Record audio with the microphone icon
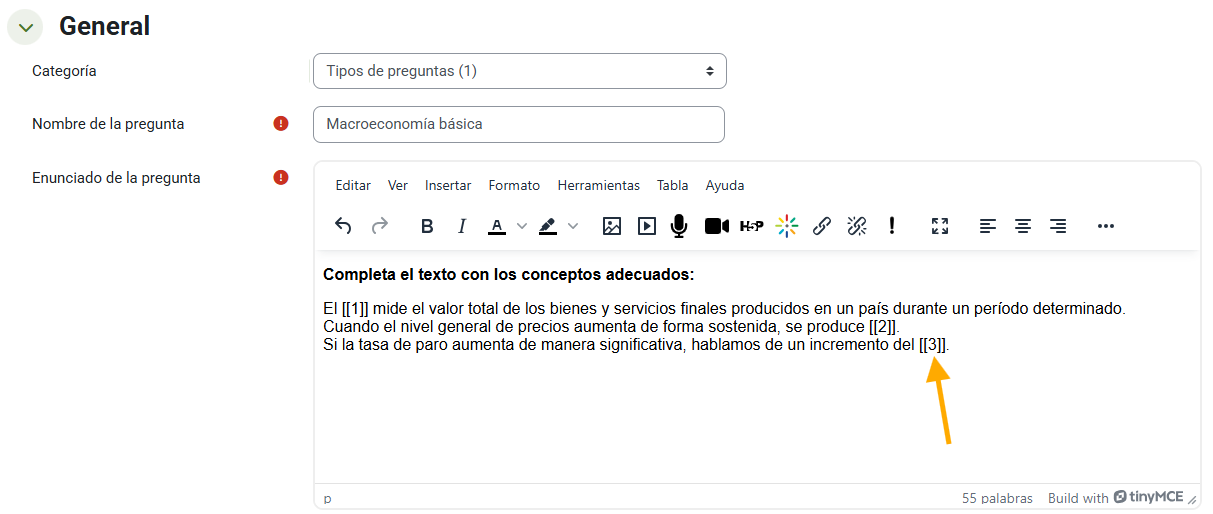Image resolution: width=1213 pixels, height=514 pixels. coord(679,226)
